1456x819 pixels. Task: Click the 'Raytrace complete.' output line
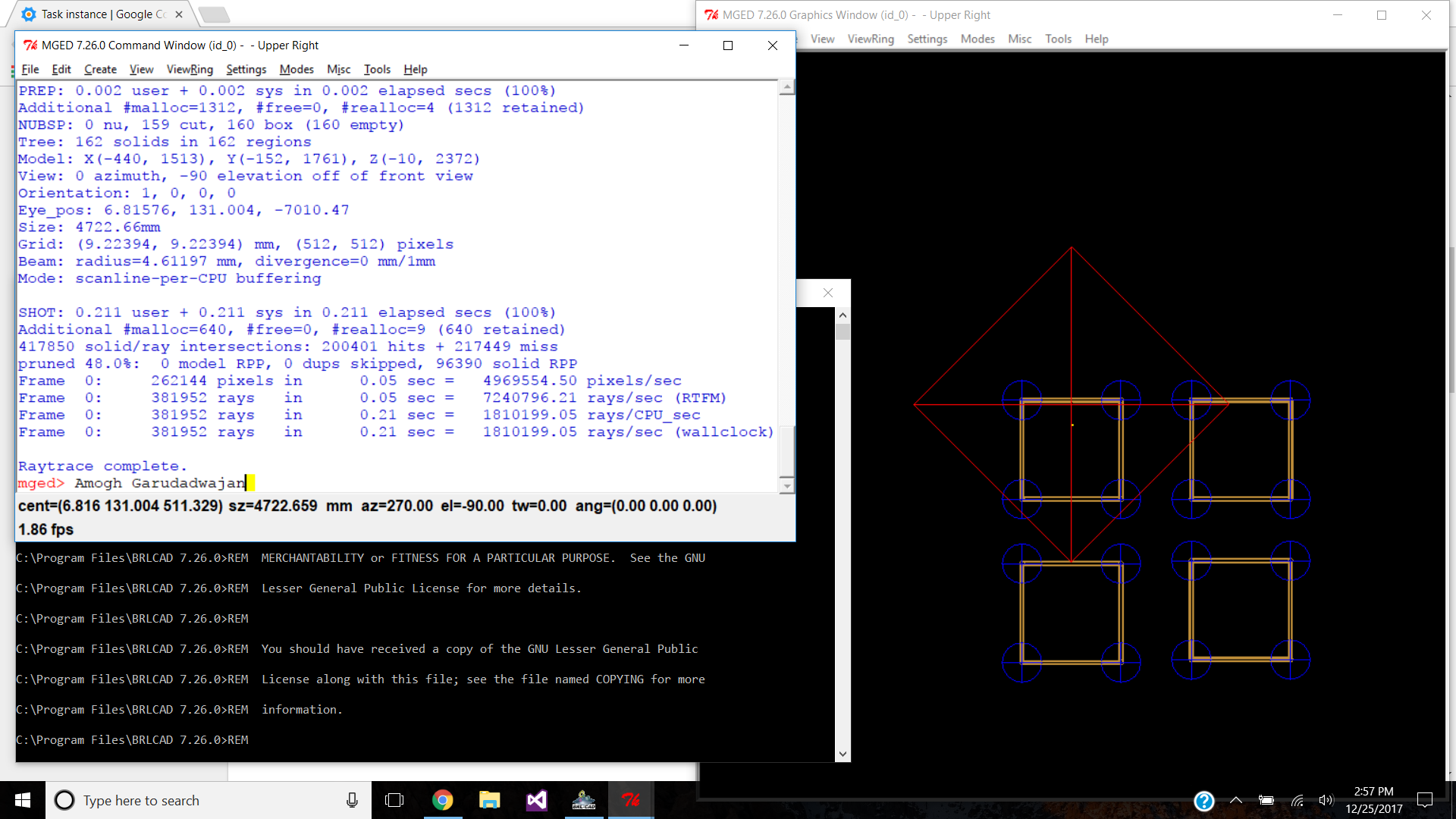click(x=102, y=466)
